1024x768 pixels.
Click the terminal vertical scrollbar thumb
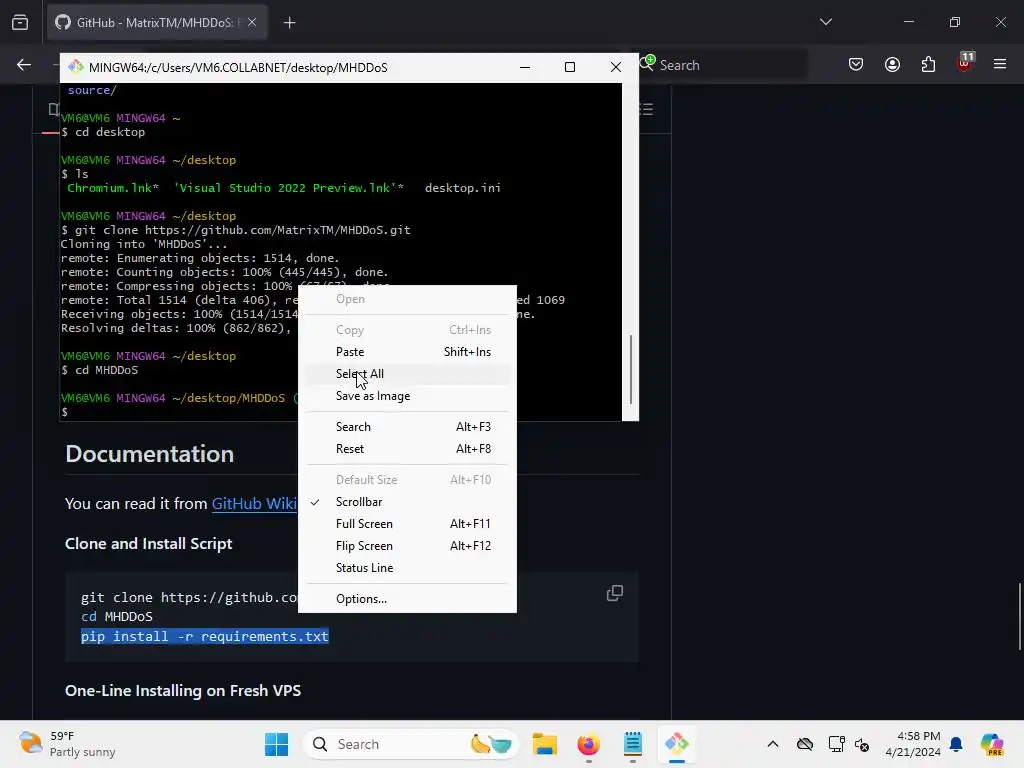point(630,369)
